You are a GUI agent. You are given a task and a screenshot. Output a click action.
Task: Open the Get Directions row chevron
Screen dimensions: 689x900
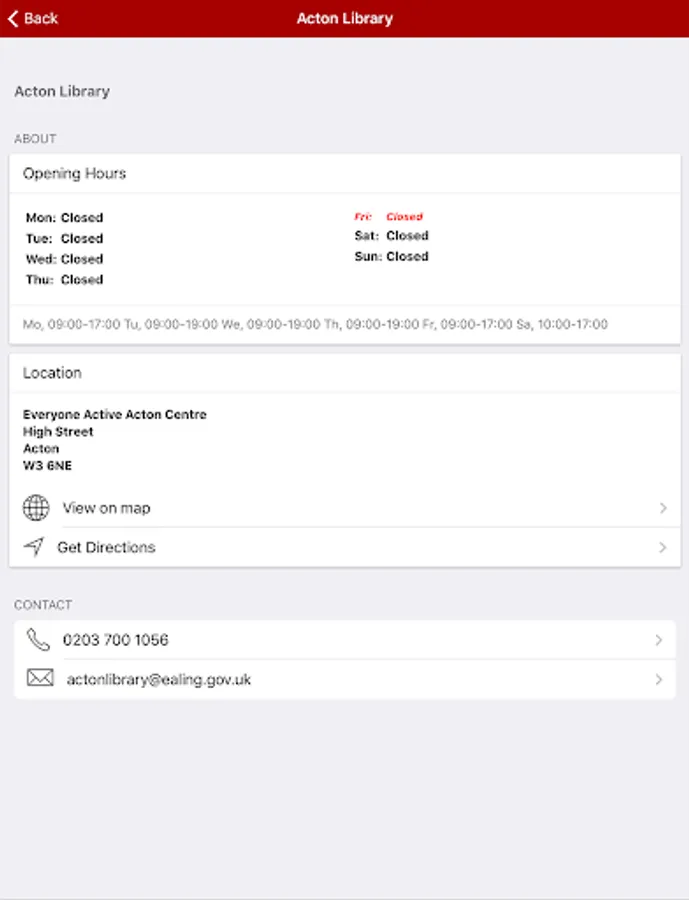pos(662,547)
